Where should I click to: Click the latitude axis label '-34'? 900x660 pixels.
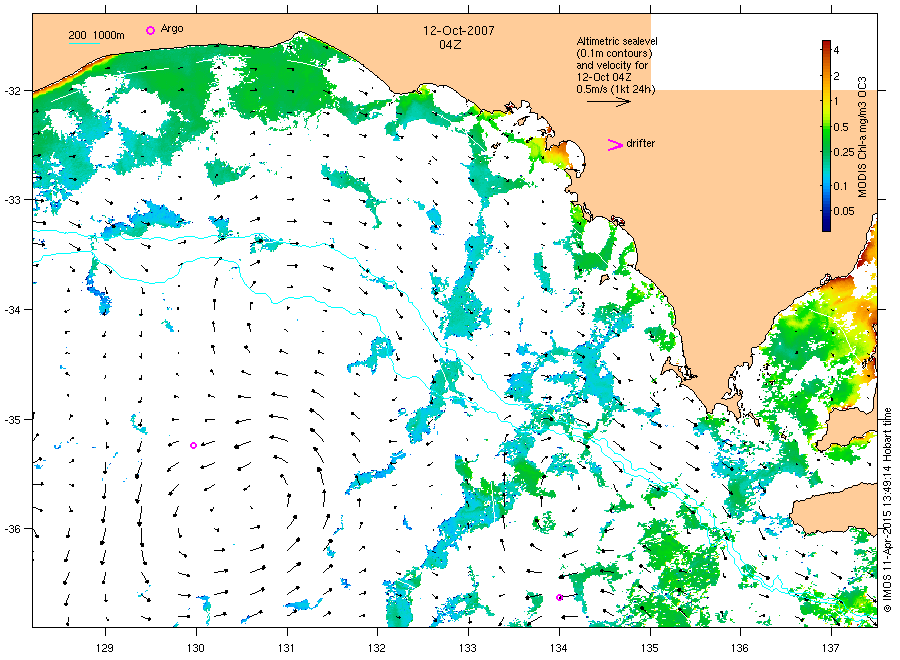point(13,310)
